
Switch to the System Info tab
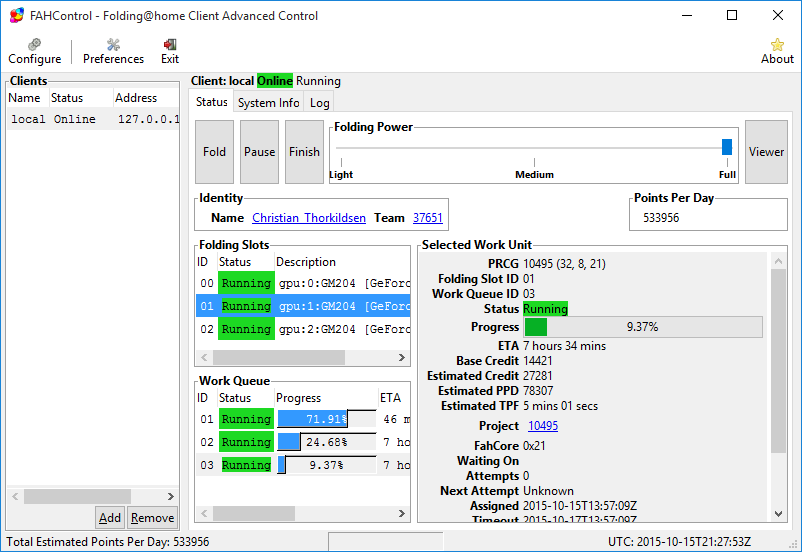268,103
